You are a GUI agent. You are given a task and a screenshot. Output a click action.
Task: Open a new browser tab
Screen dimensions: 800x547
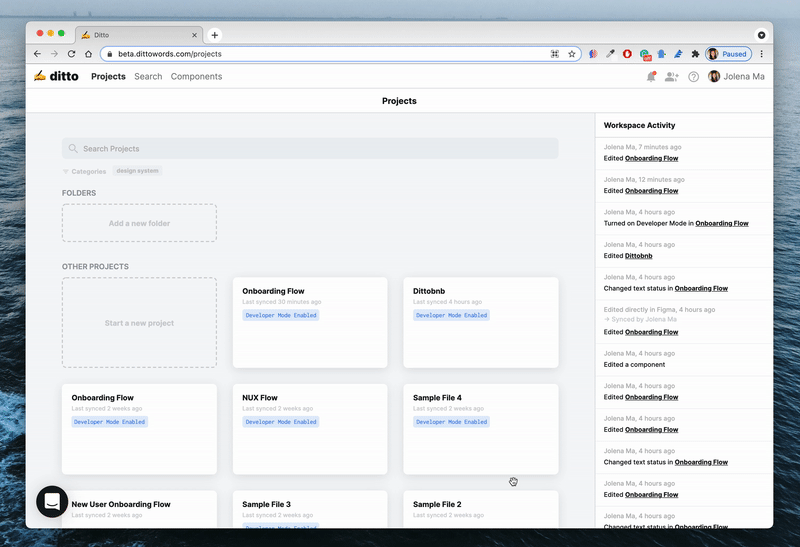[215, 35]
